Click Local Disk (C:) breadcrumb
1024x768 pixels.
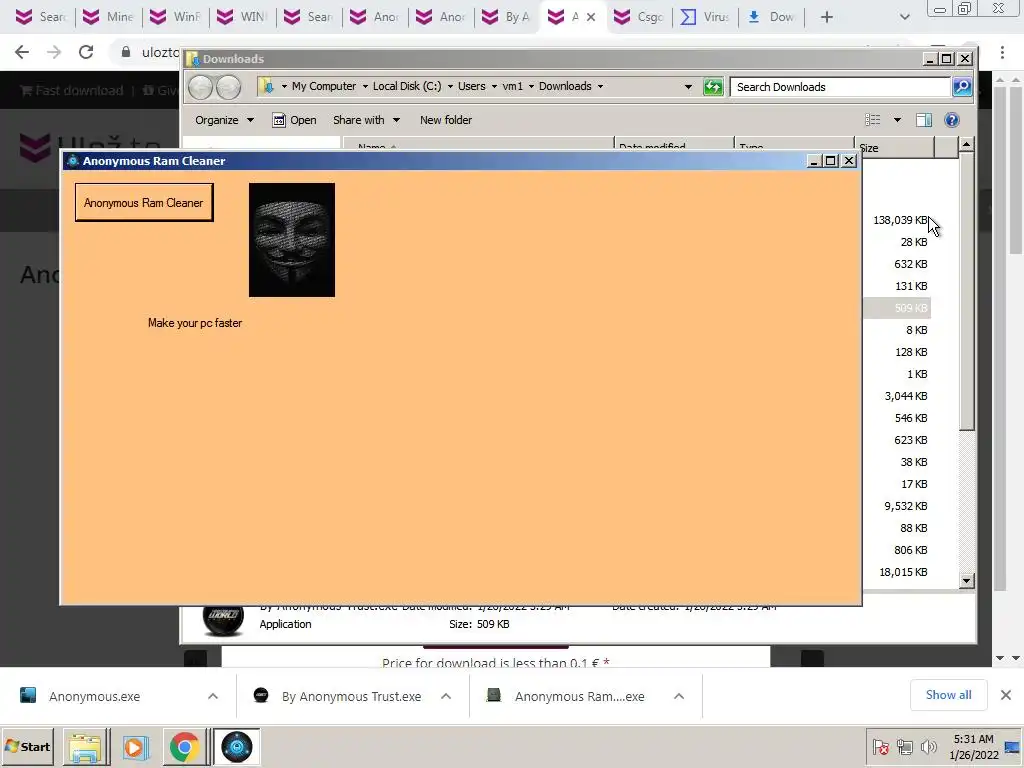[x=407, y=86]
